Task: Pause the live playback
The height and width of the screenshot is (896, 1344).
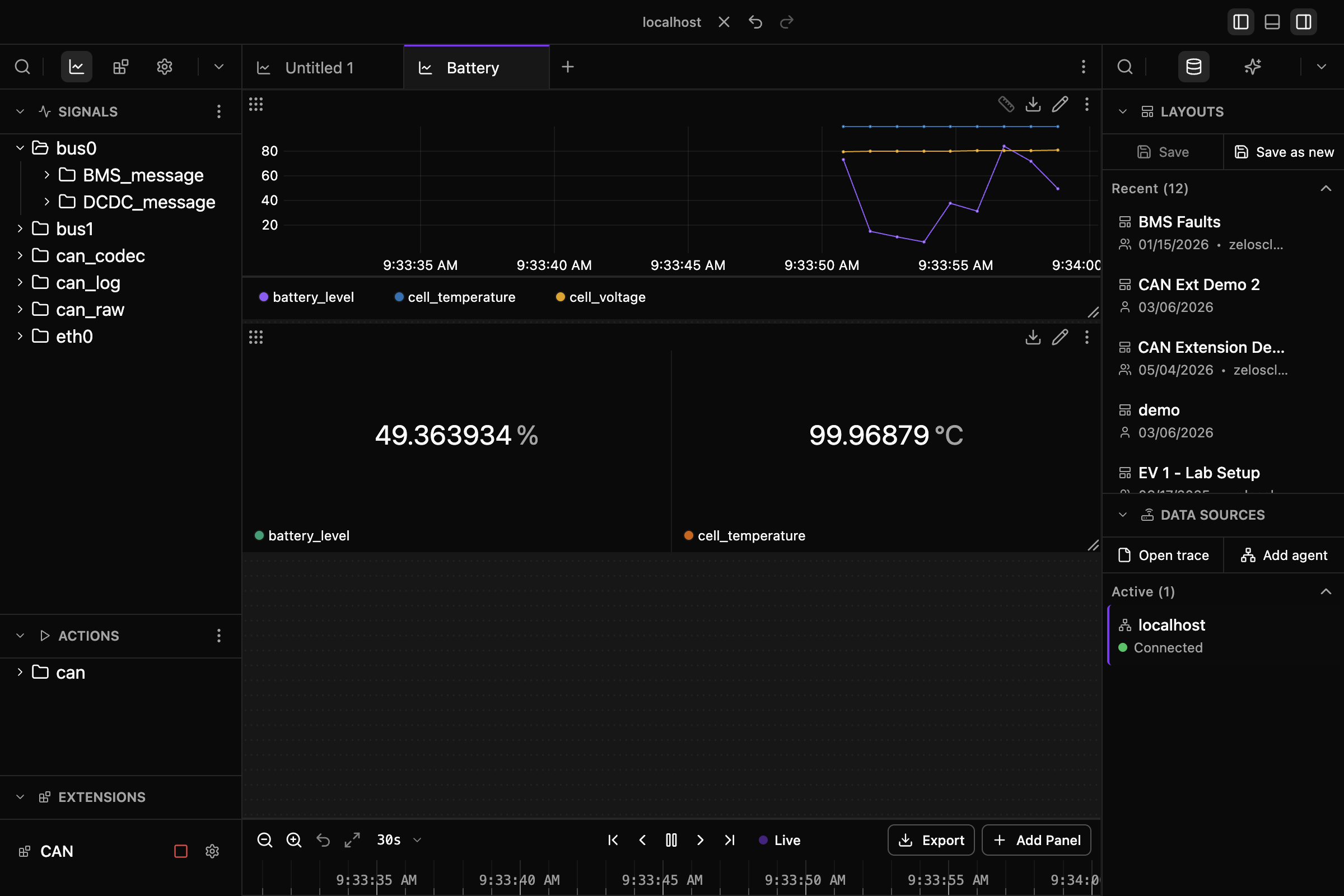Action: point(671,840)
